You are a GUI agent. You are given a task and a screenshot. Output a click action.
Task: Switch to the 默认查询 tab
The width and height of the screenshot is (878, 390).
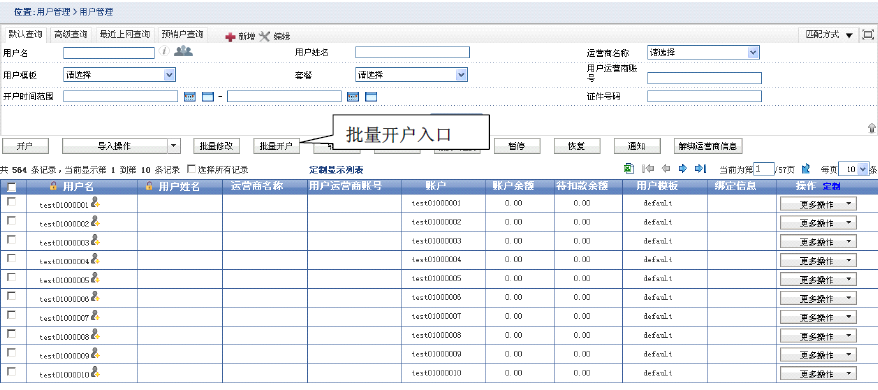coord(25,34)
